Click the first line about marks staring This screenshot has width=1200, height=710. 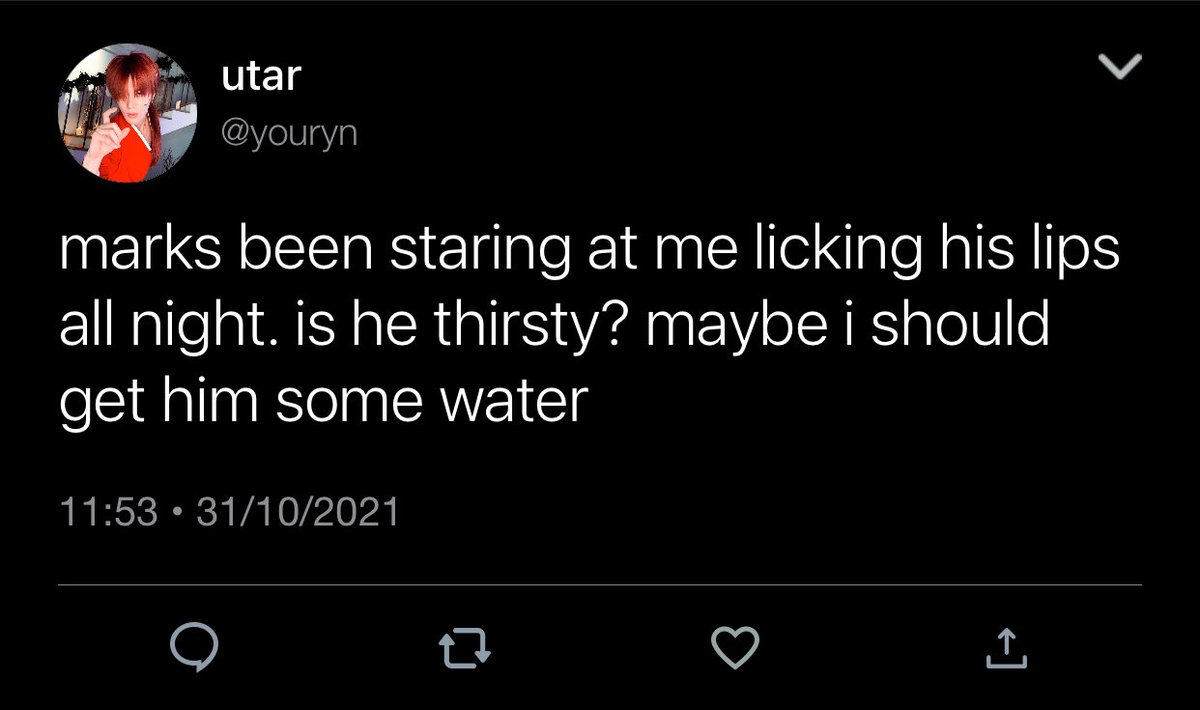590,254
